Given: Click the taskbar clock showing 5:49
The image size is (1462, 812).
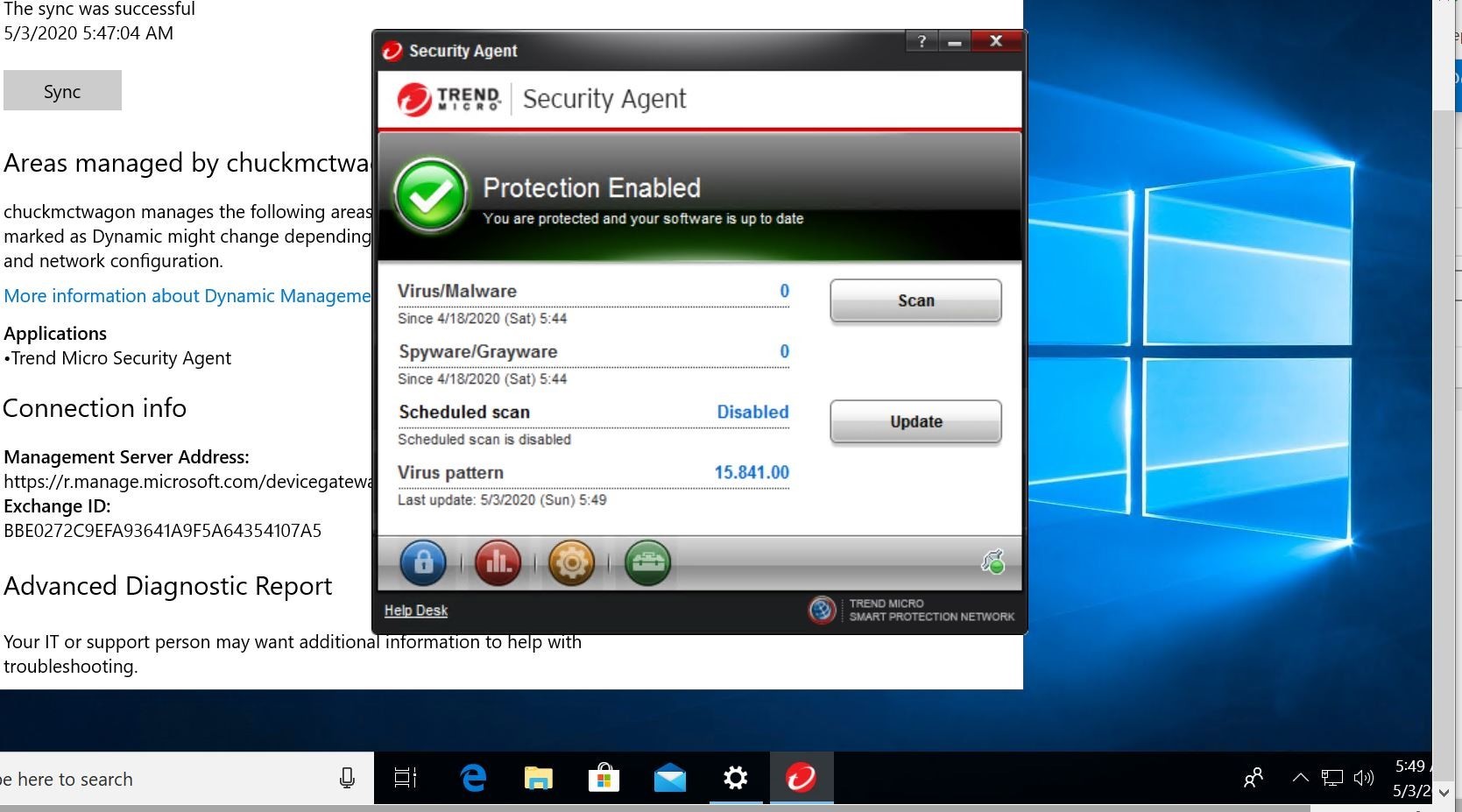Looking at the screenshot, I should point(1411,778).
